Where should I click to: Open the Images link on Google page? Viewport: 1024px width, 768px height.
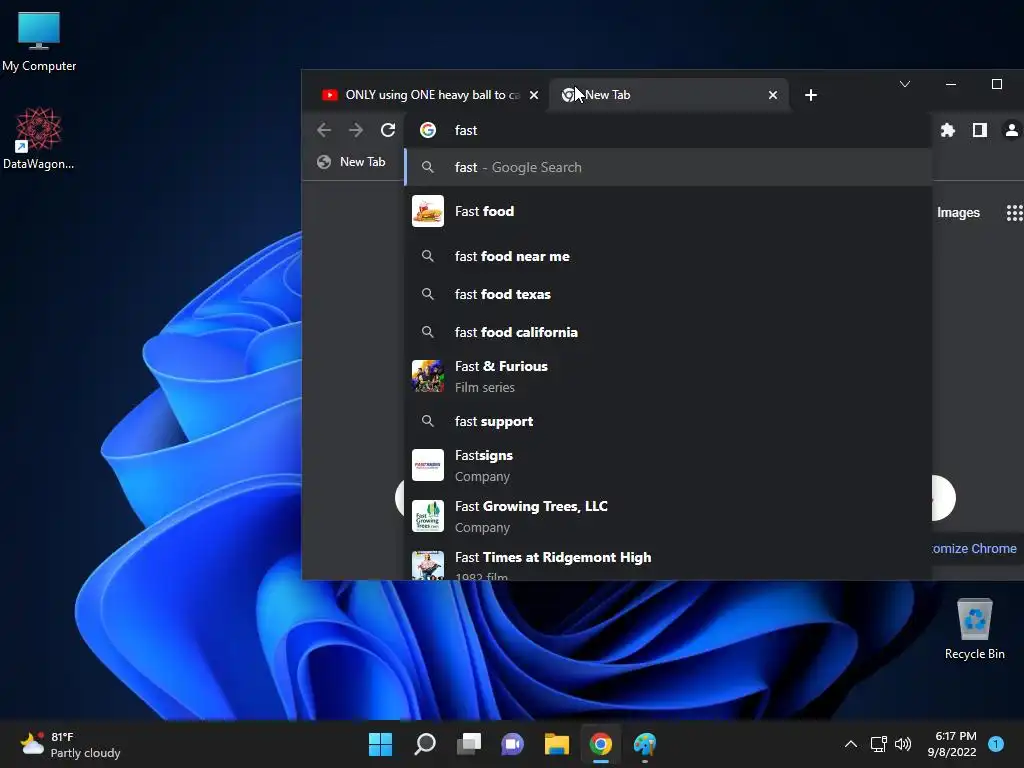pos(958,212)
